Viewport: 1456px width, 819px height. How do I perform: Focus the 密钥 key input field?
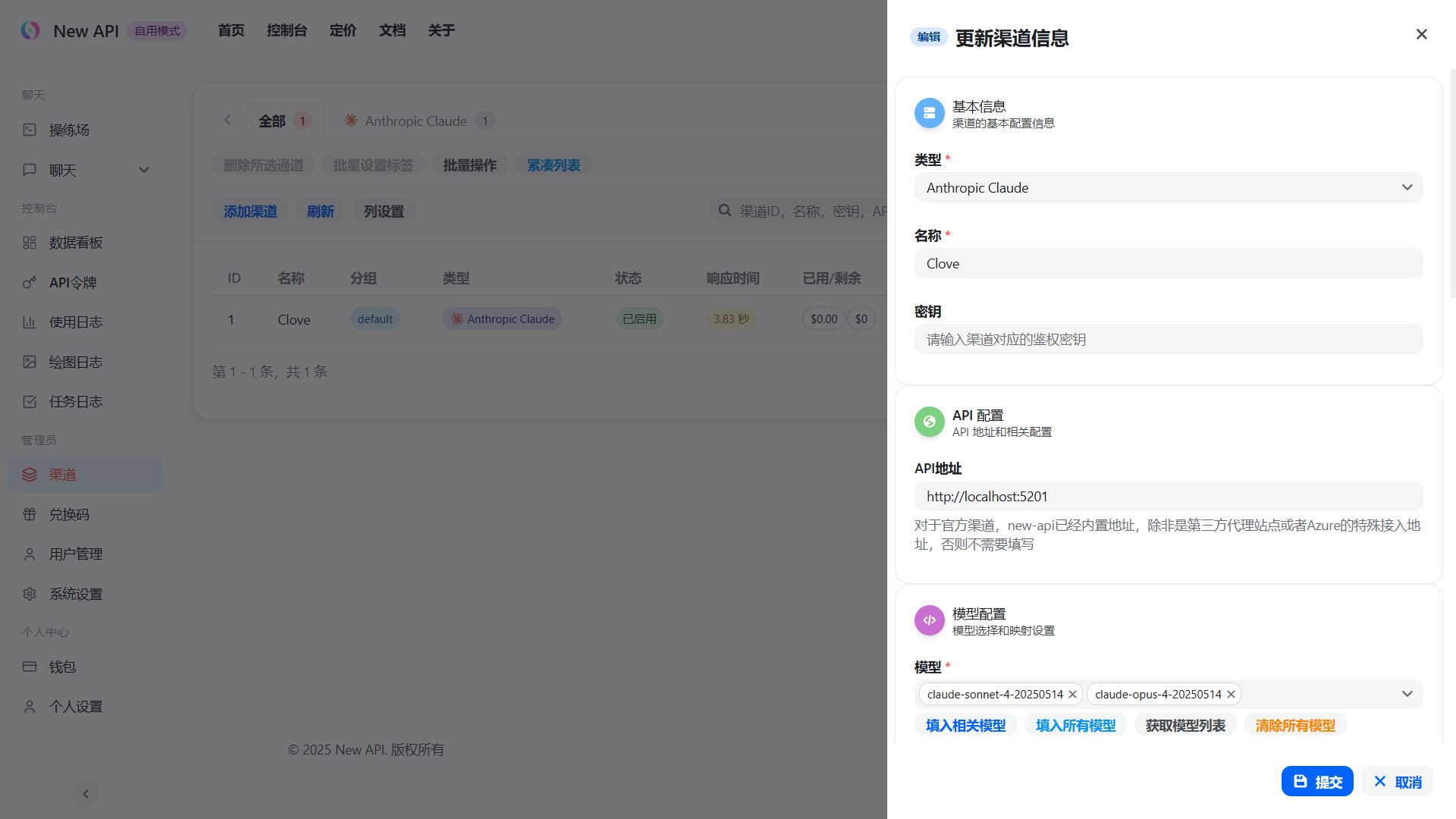click(1168, 340)
